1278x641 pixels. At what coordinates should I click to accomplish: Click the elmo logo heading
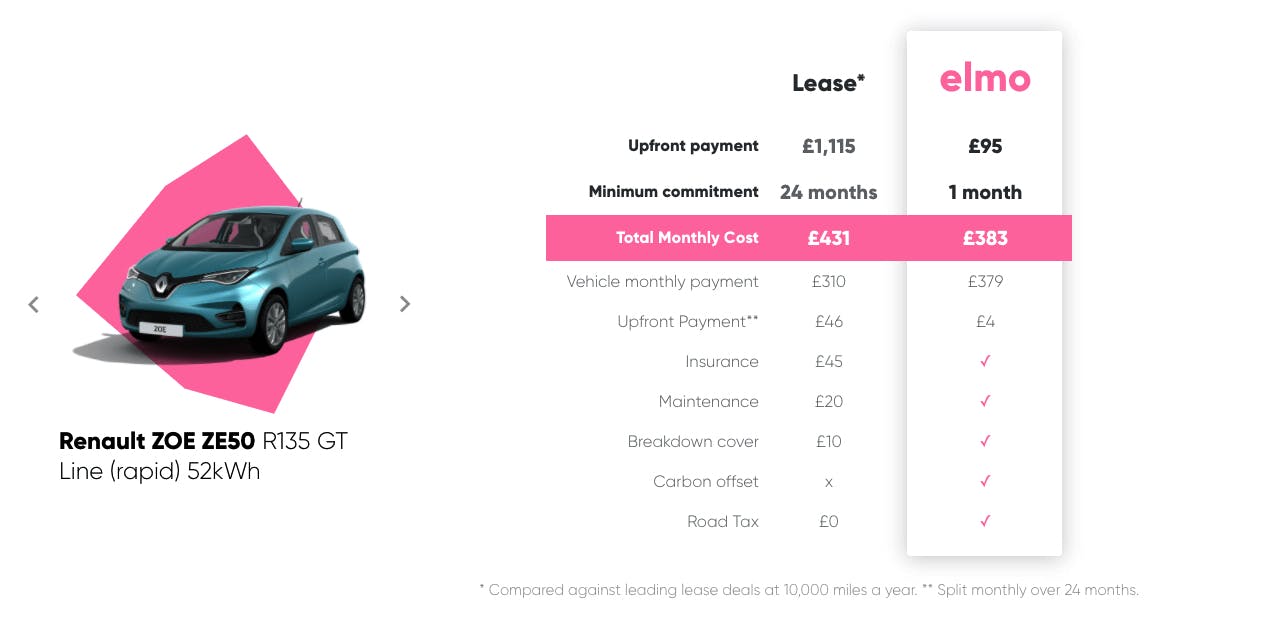(x=985, y=80)
